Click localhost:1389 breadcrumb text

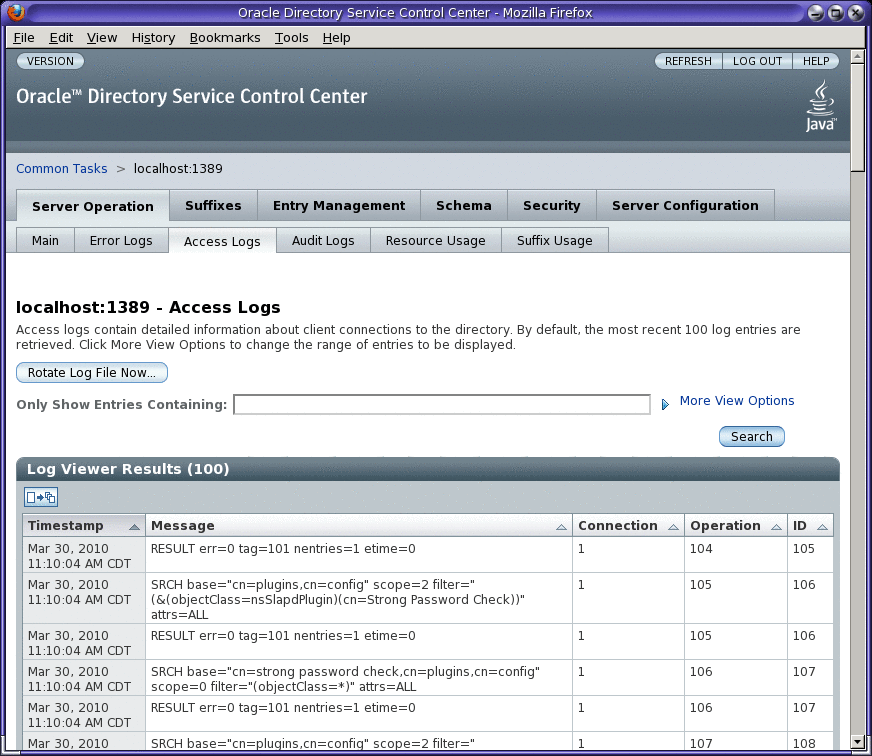pos(178,169)
